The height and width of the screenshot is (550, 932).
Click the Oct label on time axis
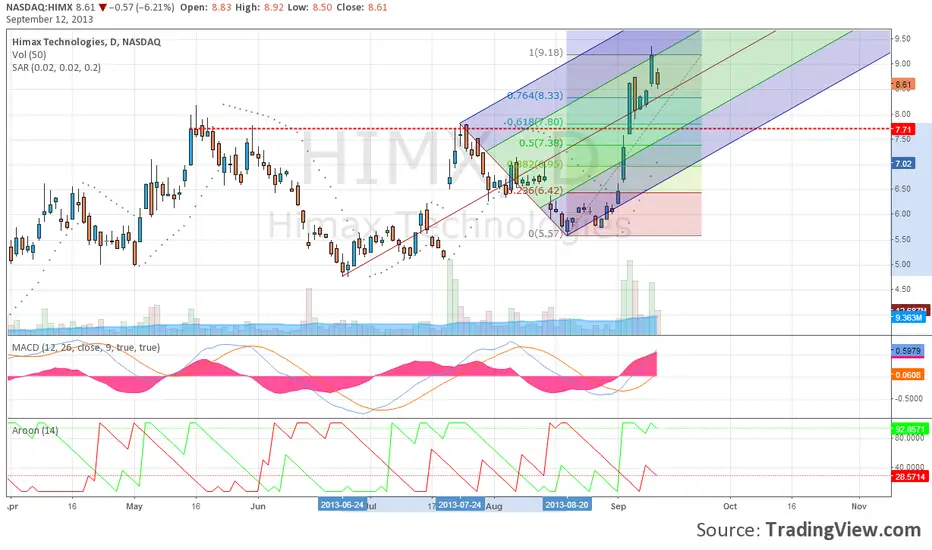tap(730, 507)
